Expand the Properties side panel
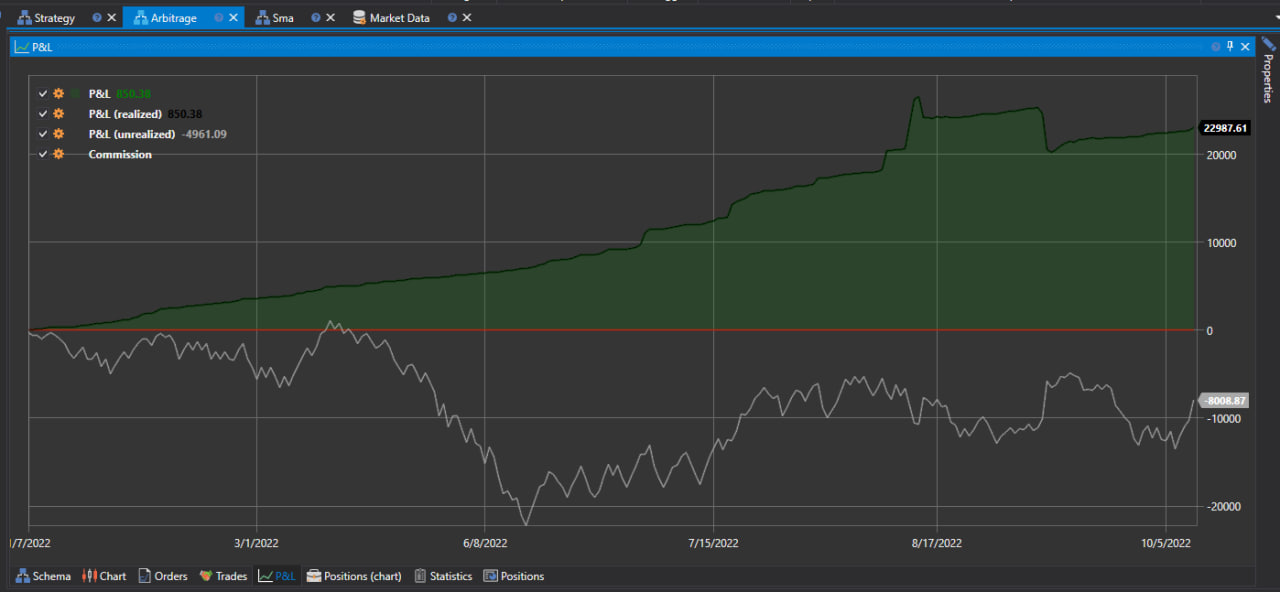 (1268, 72)
